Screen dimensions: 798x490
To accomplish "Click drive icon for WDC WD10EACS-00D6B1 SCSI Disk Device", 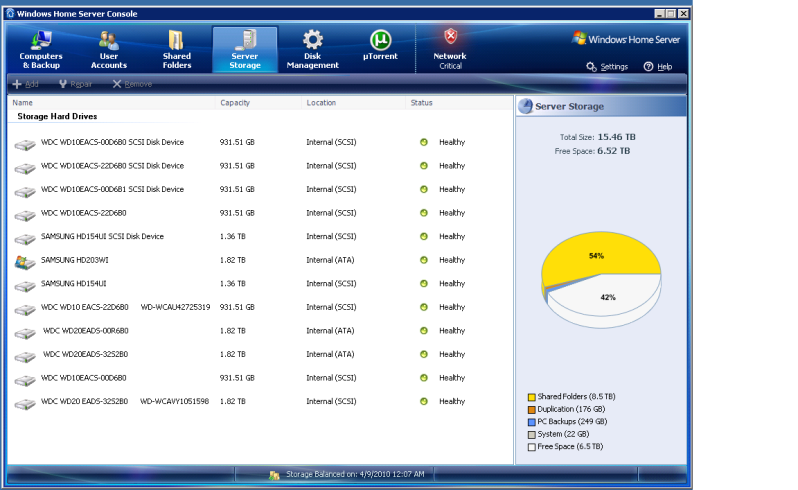I will (x=24, y=191).
